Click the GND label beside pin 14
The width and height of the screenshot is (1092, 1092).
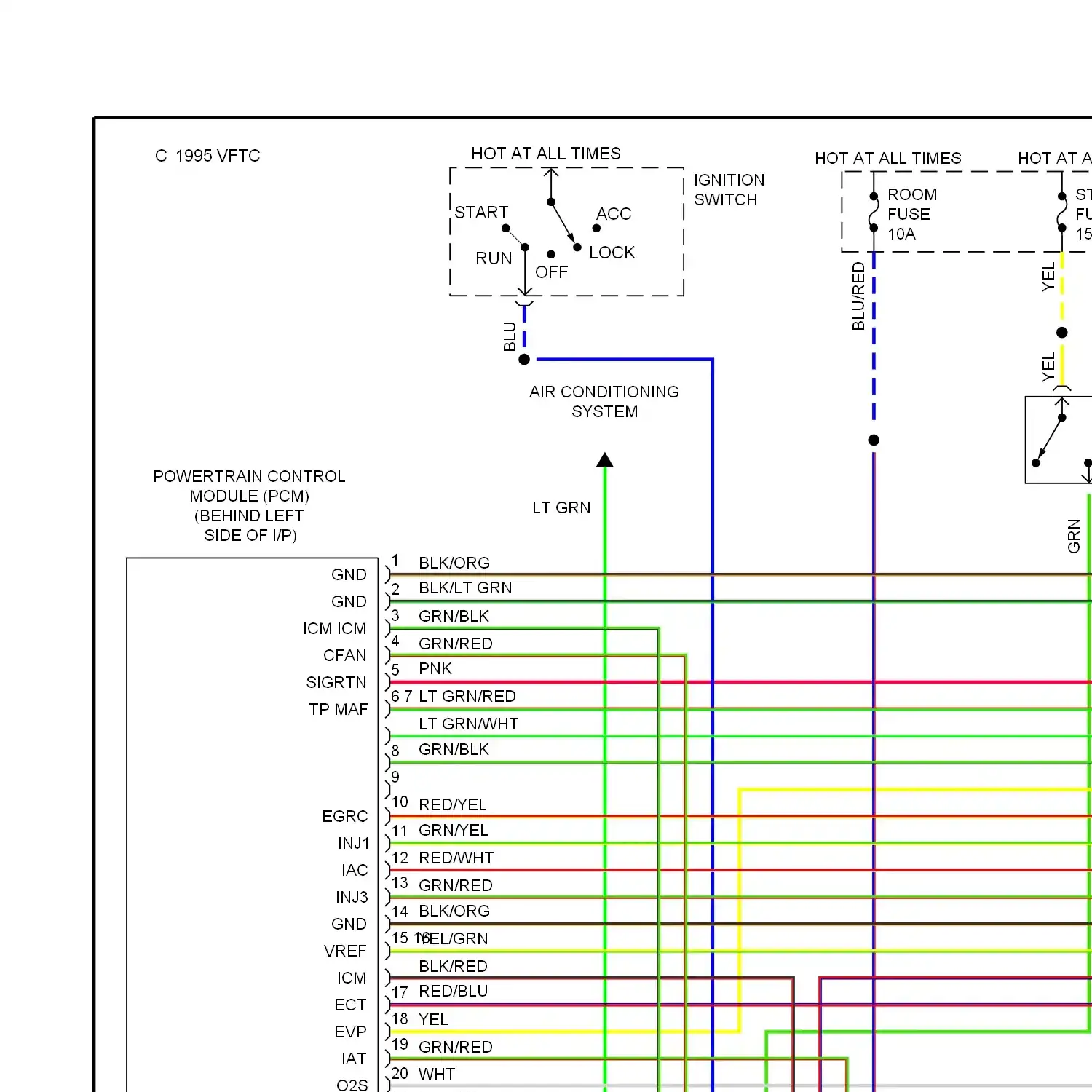(x=349, y=925)
